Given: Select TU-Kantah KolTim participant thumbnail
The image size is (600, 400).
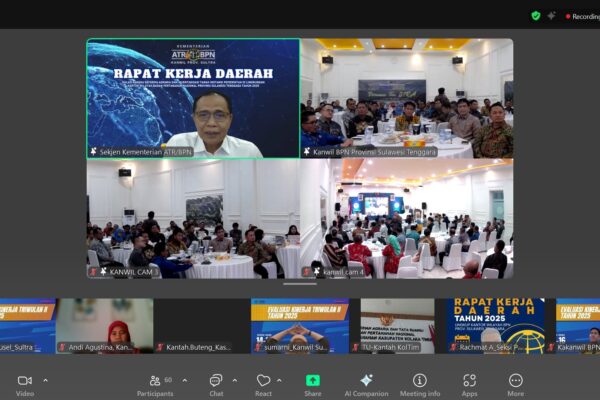Looking at the screenshot, I should (x=398, y=326).
